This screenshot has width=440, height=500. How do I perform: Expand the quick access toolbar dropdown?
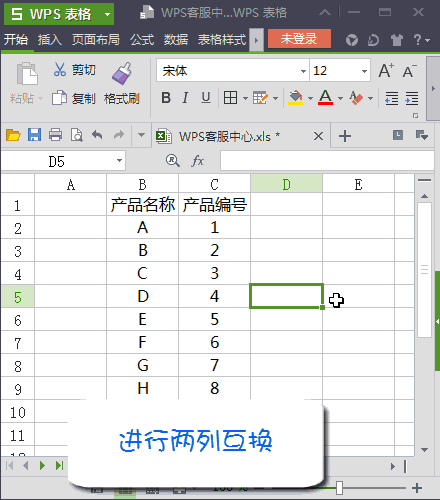coord(141,135)
